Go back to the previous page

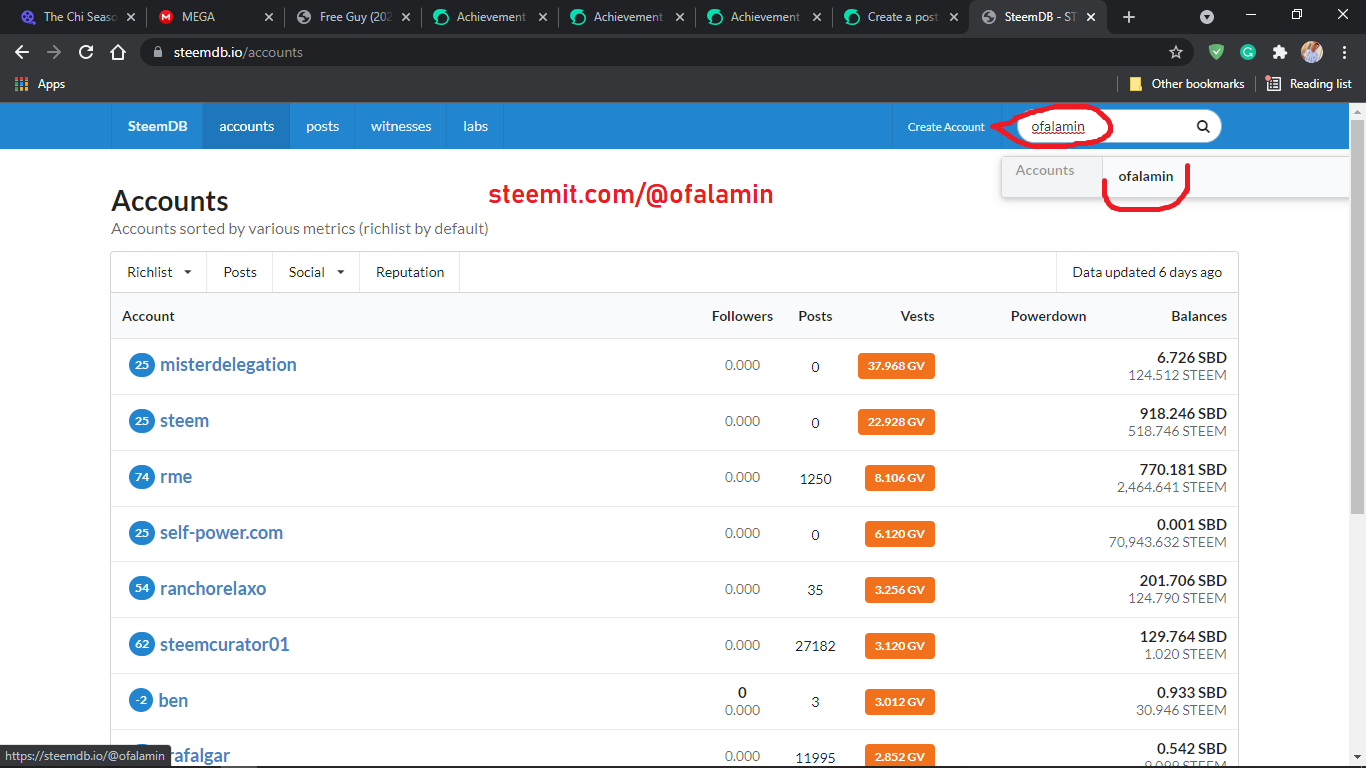click(x=22, y=52)
